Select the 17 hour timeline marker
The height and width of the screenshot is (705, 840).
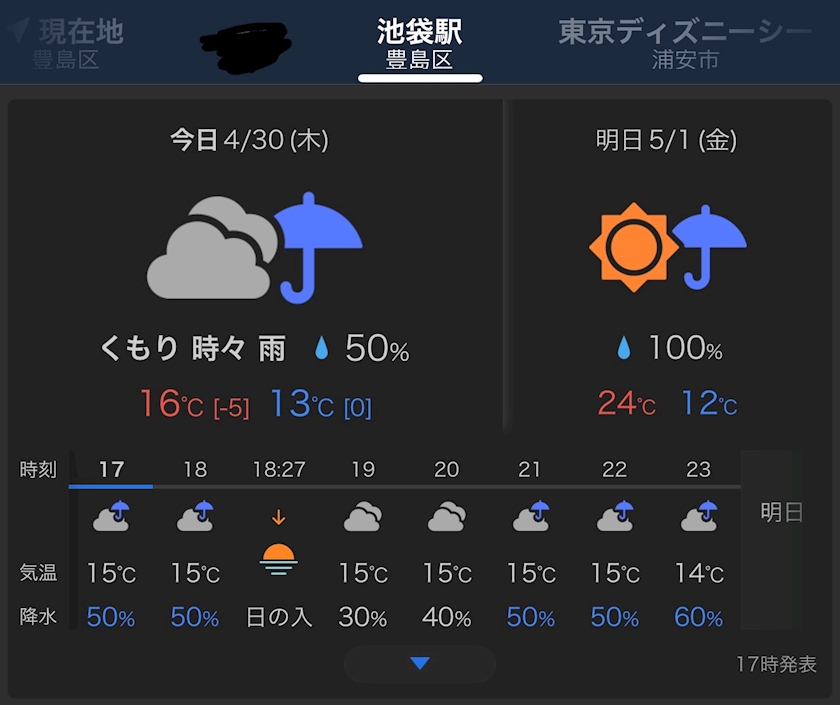pyautogui.click(x=111, y=470)
